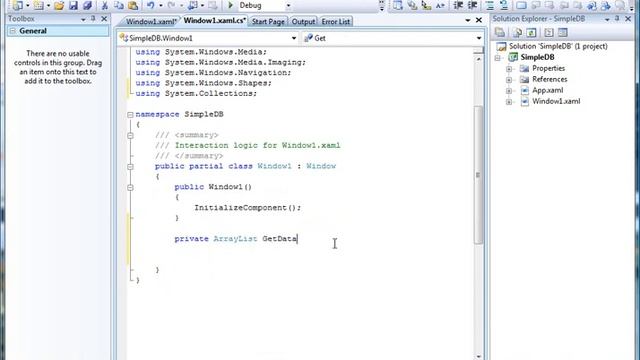Viewport: 640px width, 360px height.
Task: Click the Redo arrow icon
Action: (x=171, y=5)
